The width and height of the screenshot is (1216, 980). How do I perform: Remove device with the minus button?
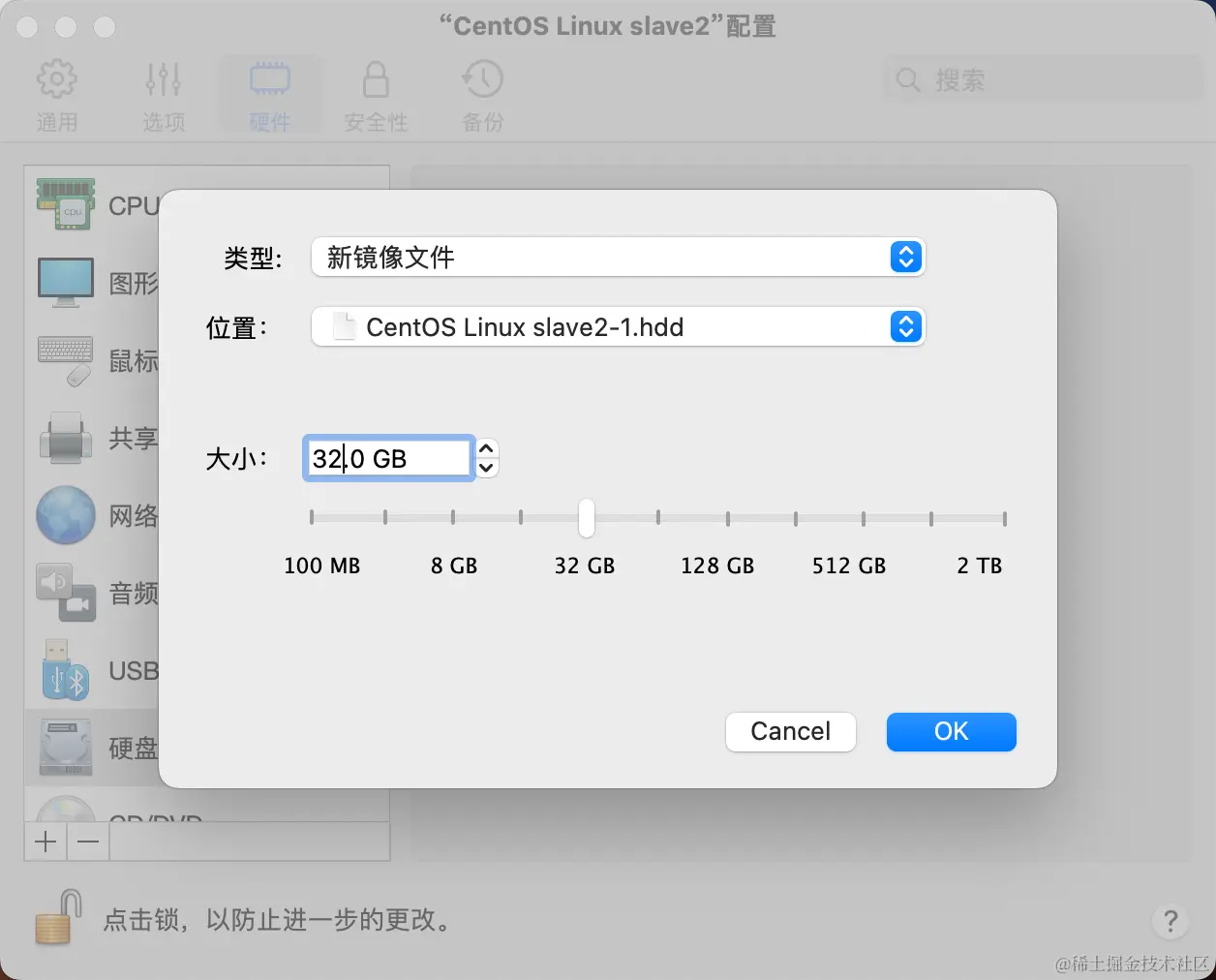[x=88, y=842]
